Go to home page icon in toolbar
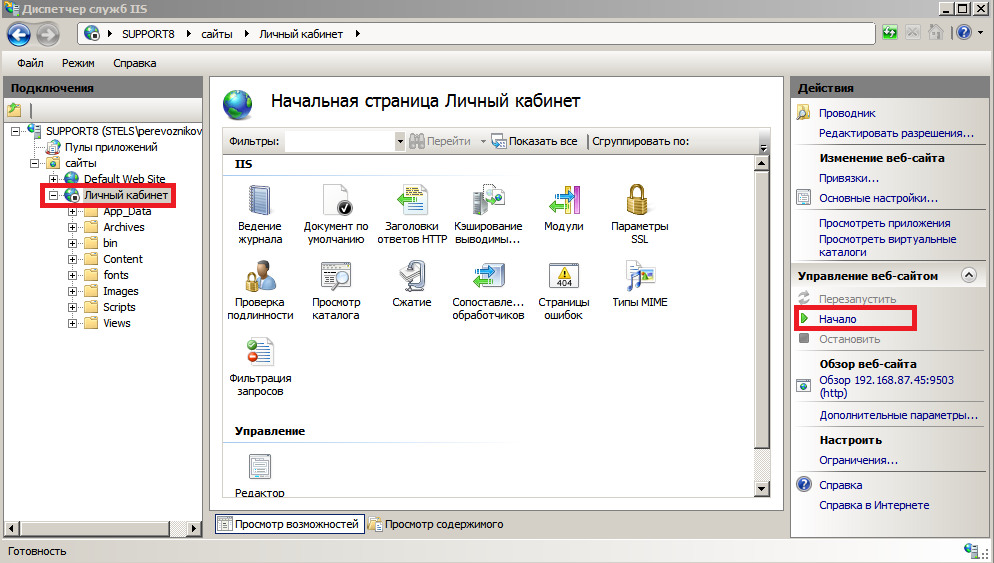This screenshot has width=994, height=563. (x=936, y=32)
